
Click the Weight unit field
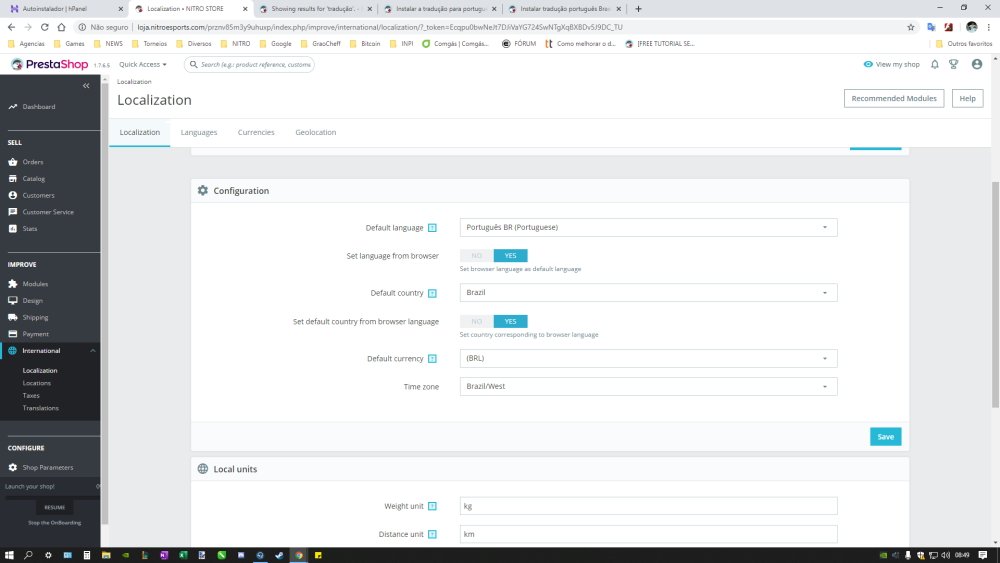point(648,506)
